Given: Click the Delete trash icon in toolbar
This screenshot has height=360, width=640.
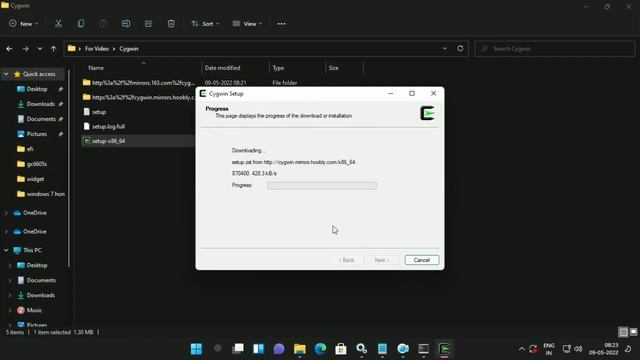Looking at the screenshot, I should coord(171,24).
